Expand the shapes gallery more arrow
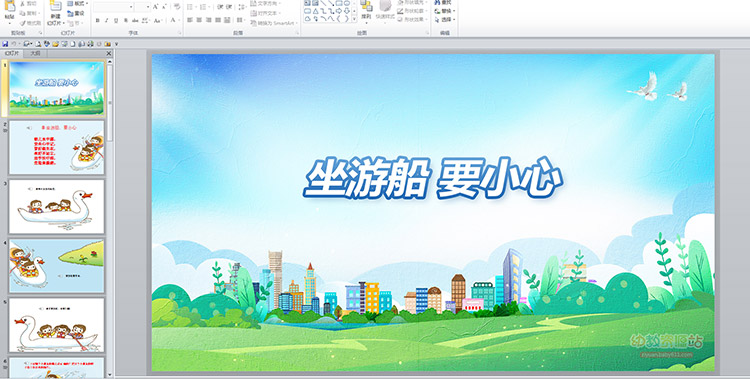The height and width of the screenshot is (379, 750). point(354,19)
